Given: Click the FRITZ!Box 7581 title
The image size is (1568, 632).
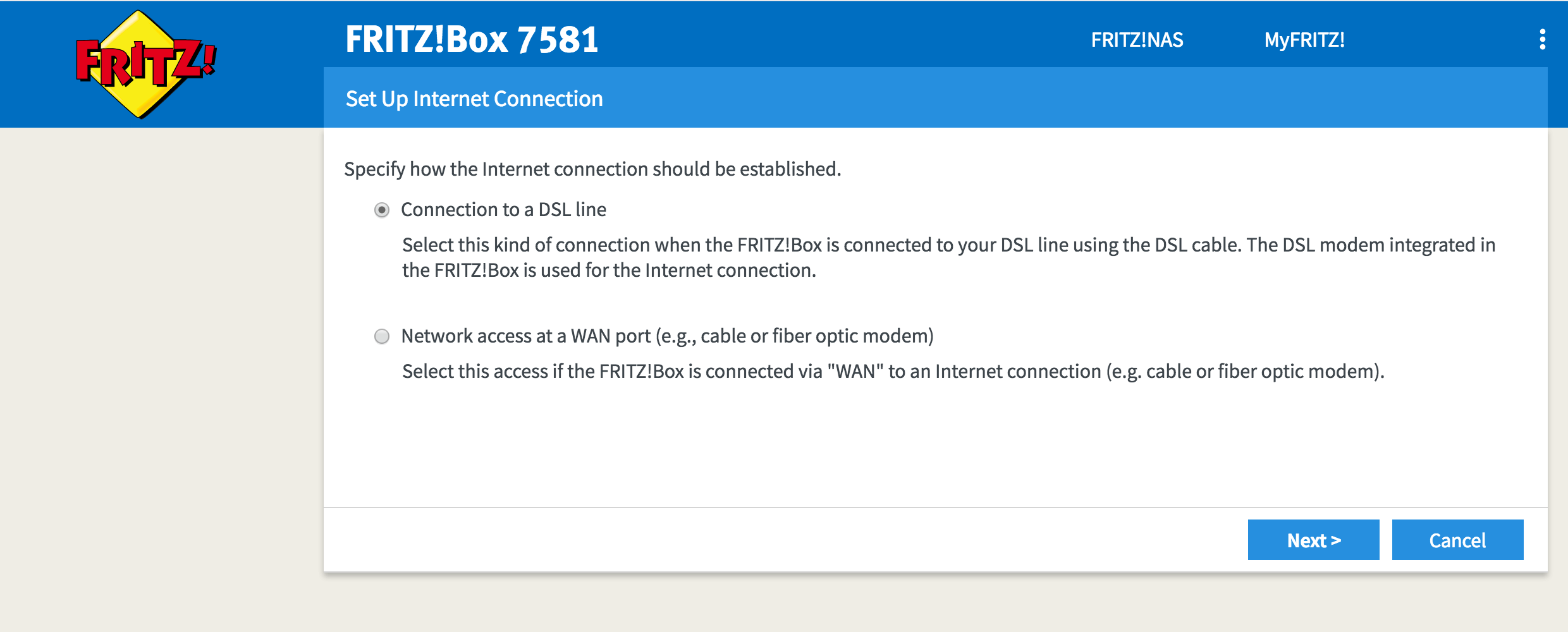Looking at the screenshot, I should (472, 39).
